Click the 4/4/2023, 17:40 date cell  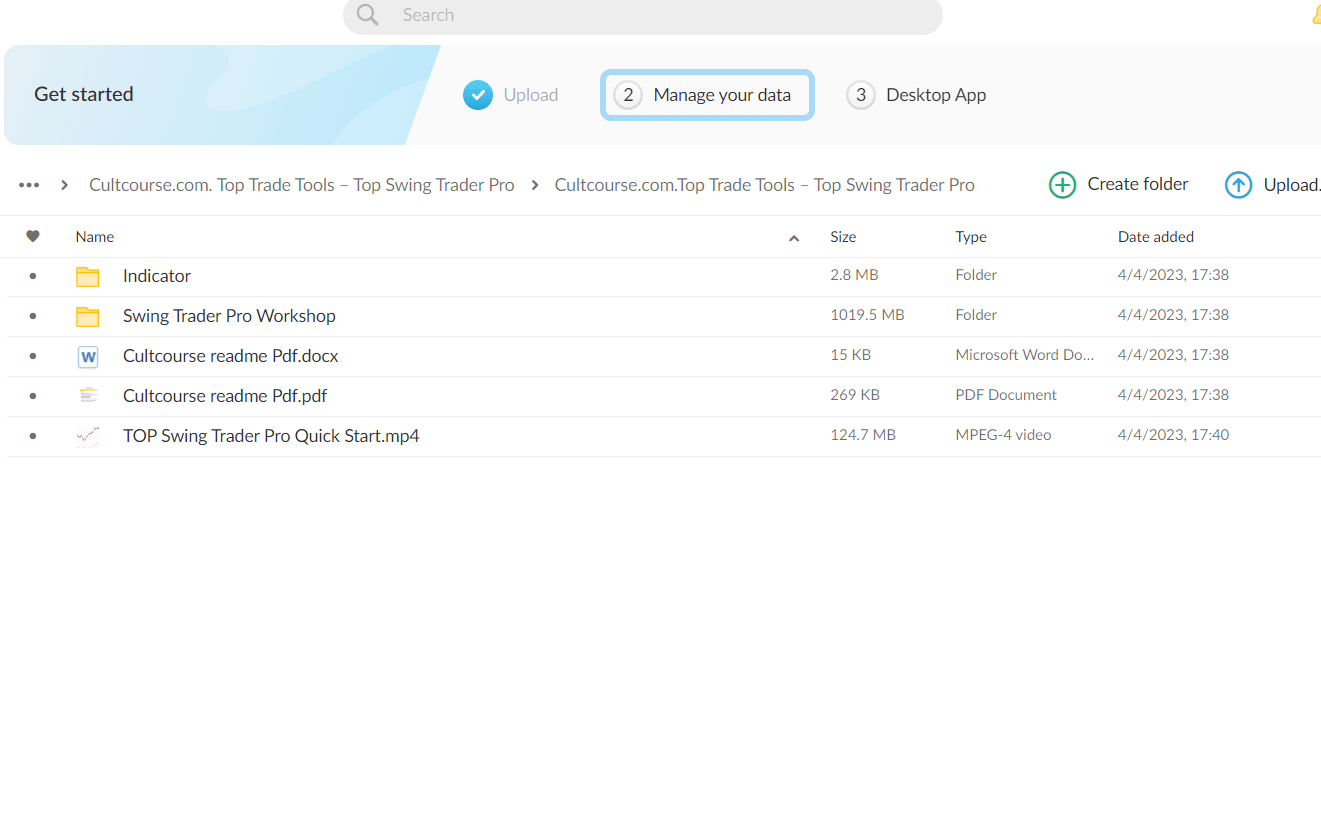[x=1173, y=435]
